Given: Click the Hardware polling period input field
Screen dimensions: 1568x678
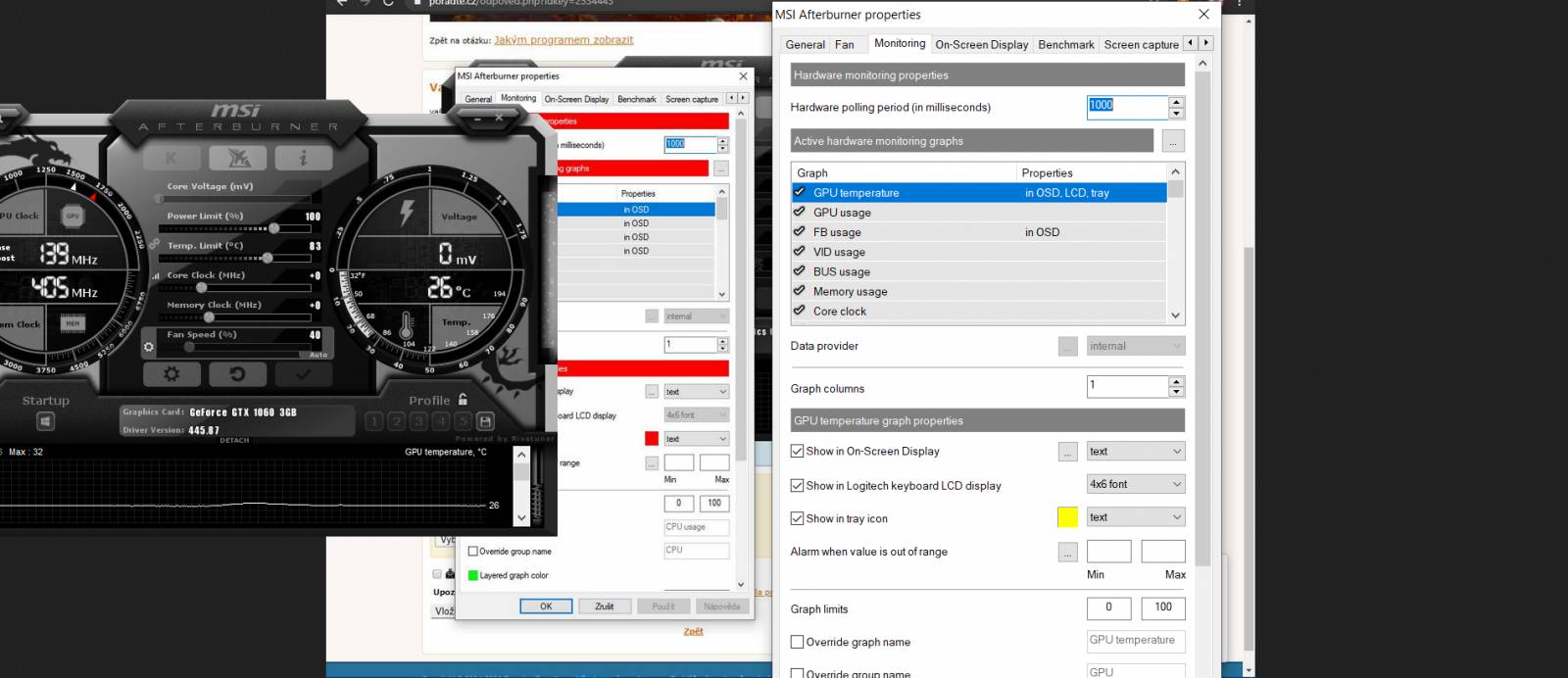Looking at the screenshot, I should (1128, 107).
